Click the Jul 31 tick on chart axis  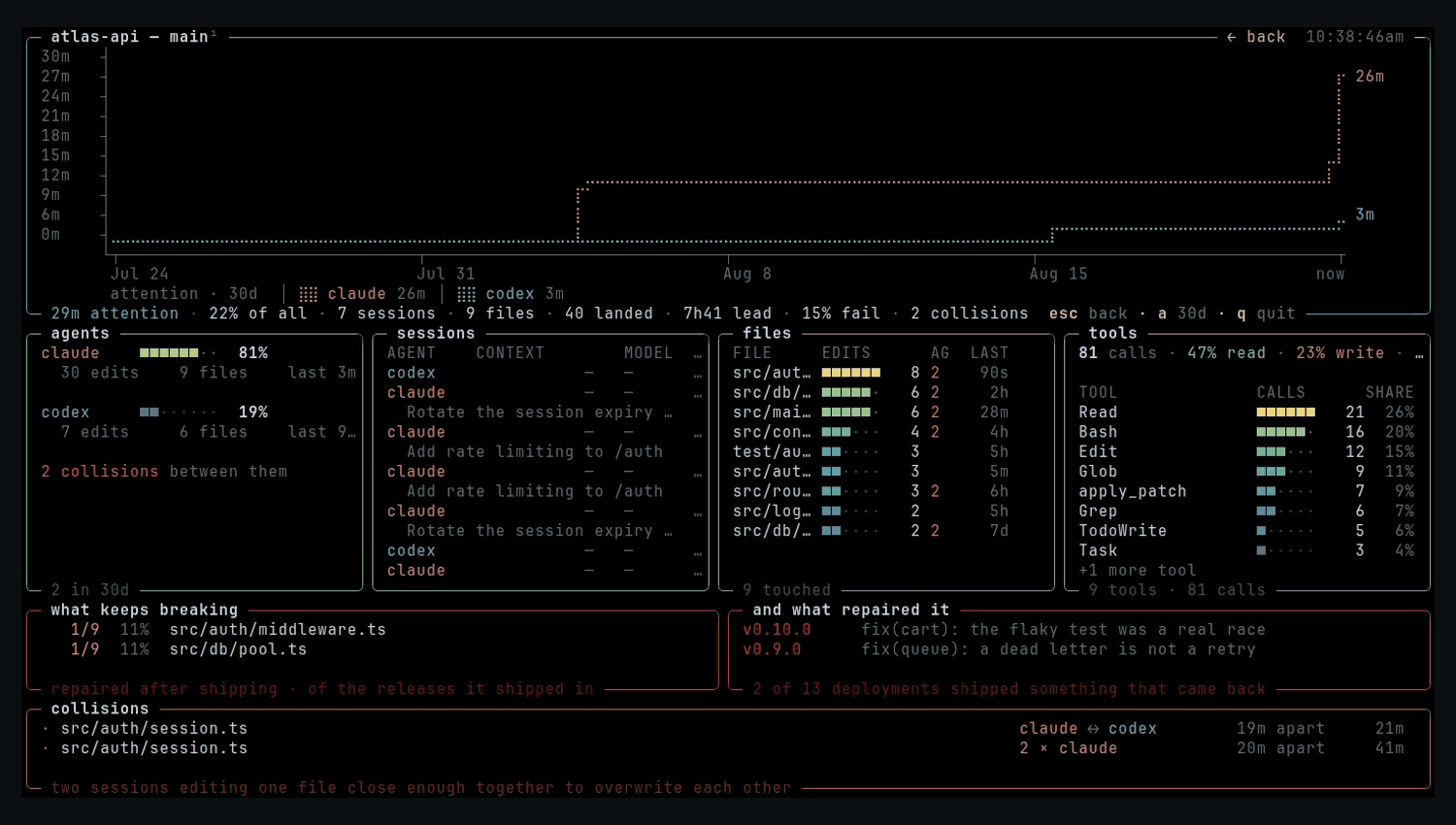click(446, 274)
